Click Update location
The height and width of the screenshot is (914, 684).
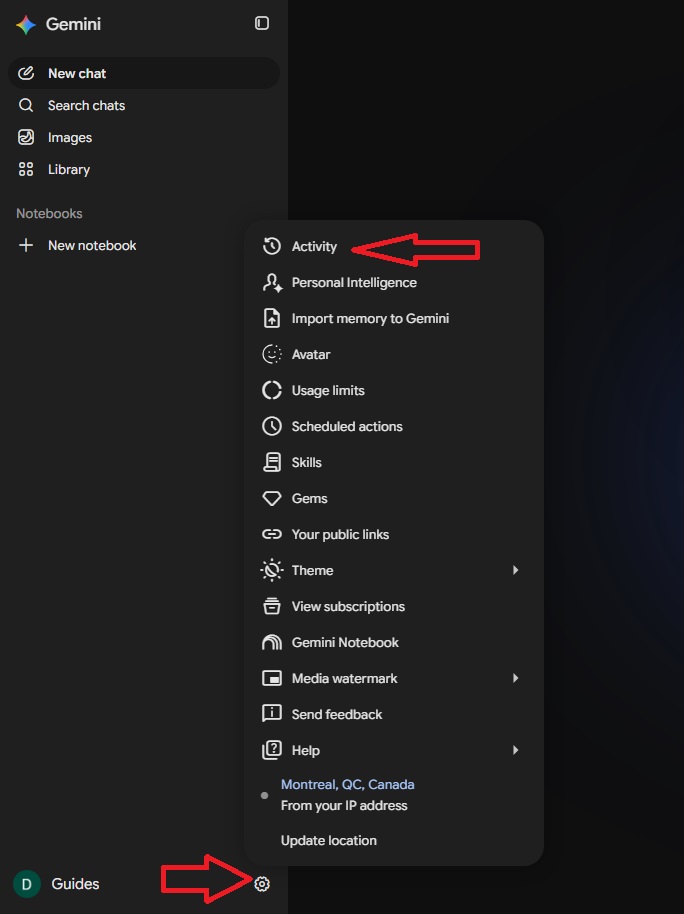(x=329, y=841)
